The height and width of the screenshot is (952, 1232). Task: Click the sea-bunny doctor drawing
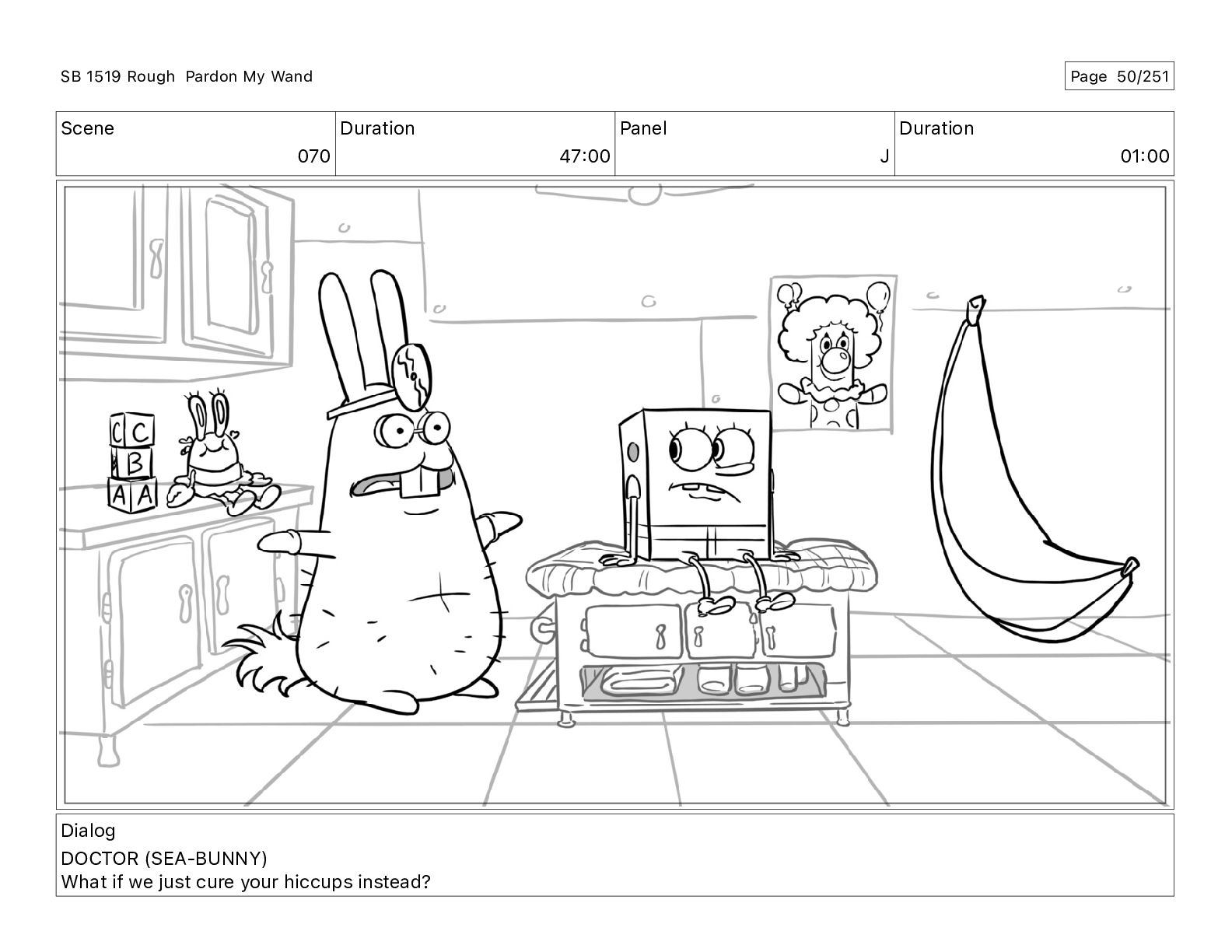point(373,492)
